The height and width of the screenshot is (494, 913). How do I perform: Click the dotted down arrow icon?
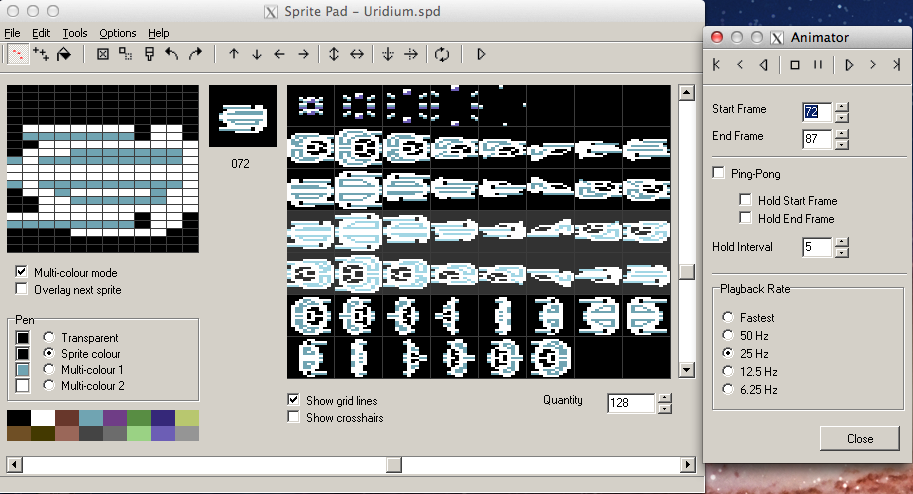[x=388, y=54]
